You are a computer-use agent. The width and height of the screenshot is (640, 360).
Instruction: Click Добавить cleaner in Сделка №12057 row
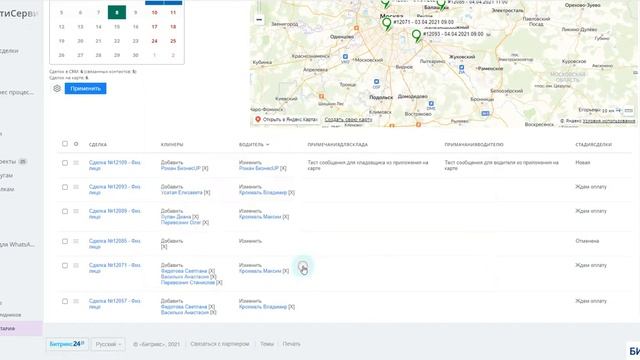click(x=172, y=301)
